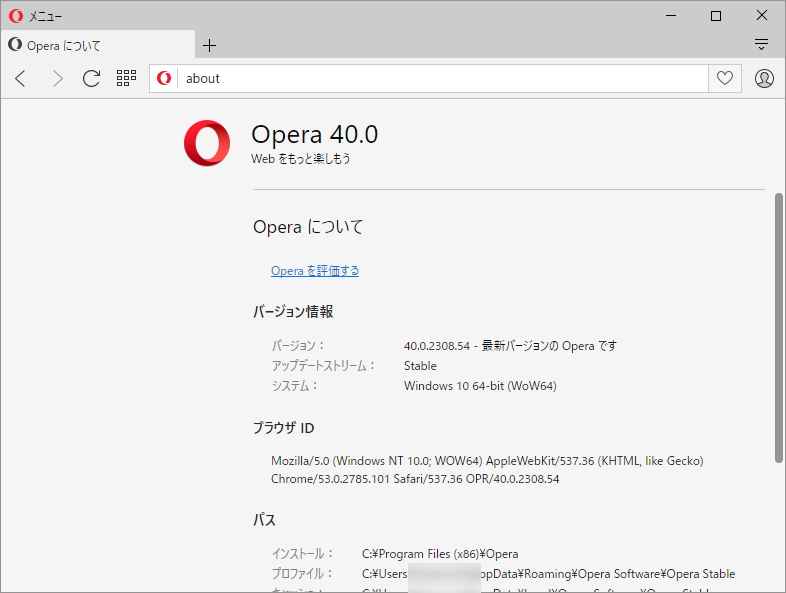The width and height of the screenshot is (786, 593).
Task: Minimize the Opera window
Action: point(671,16)
